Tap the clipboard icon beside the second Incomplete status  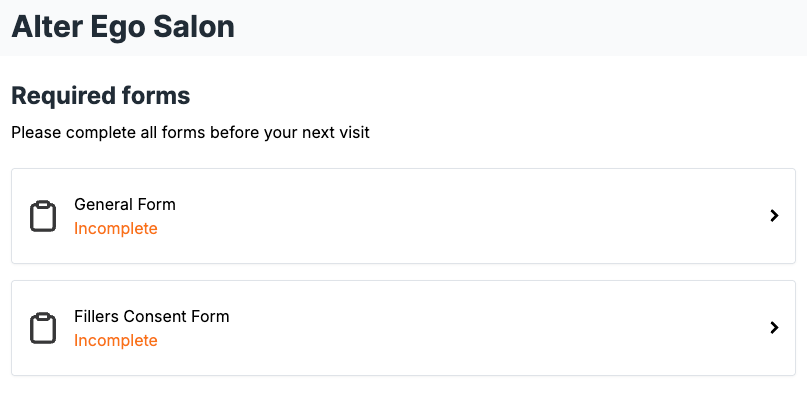coord(43,328)
